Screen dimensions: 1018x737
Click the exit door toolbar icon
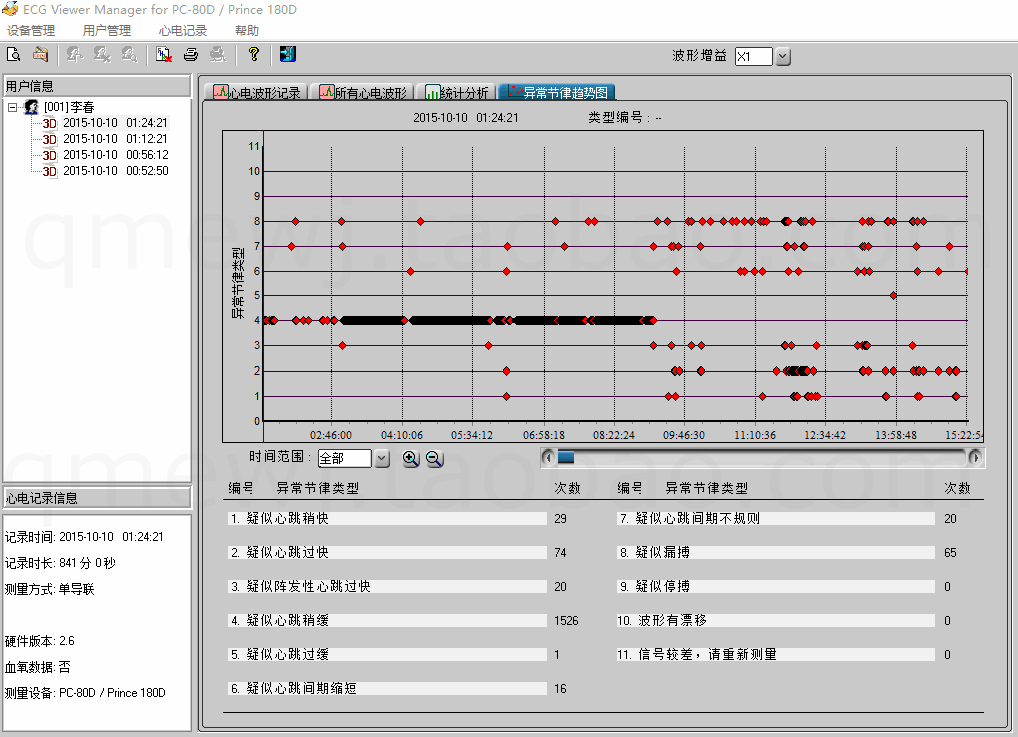coord(288,55)
